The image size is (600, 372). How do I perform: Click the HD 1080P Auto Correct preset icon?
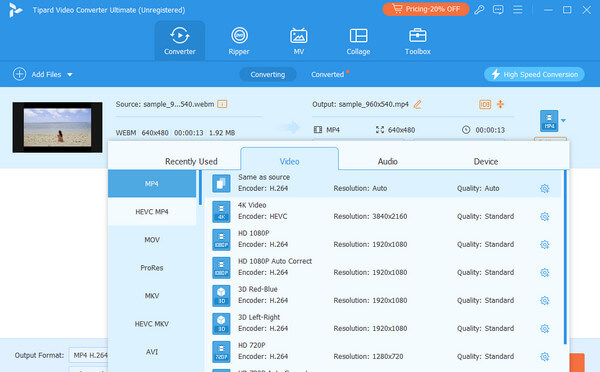click(x=221, y=268)
